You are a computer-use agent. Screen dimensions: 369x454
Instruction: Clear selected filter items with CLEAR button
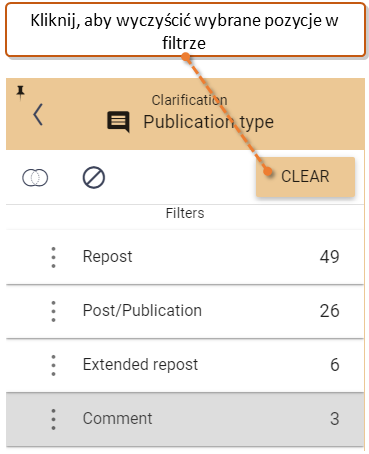[x=305, y=177]
